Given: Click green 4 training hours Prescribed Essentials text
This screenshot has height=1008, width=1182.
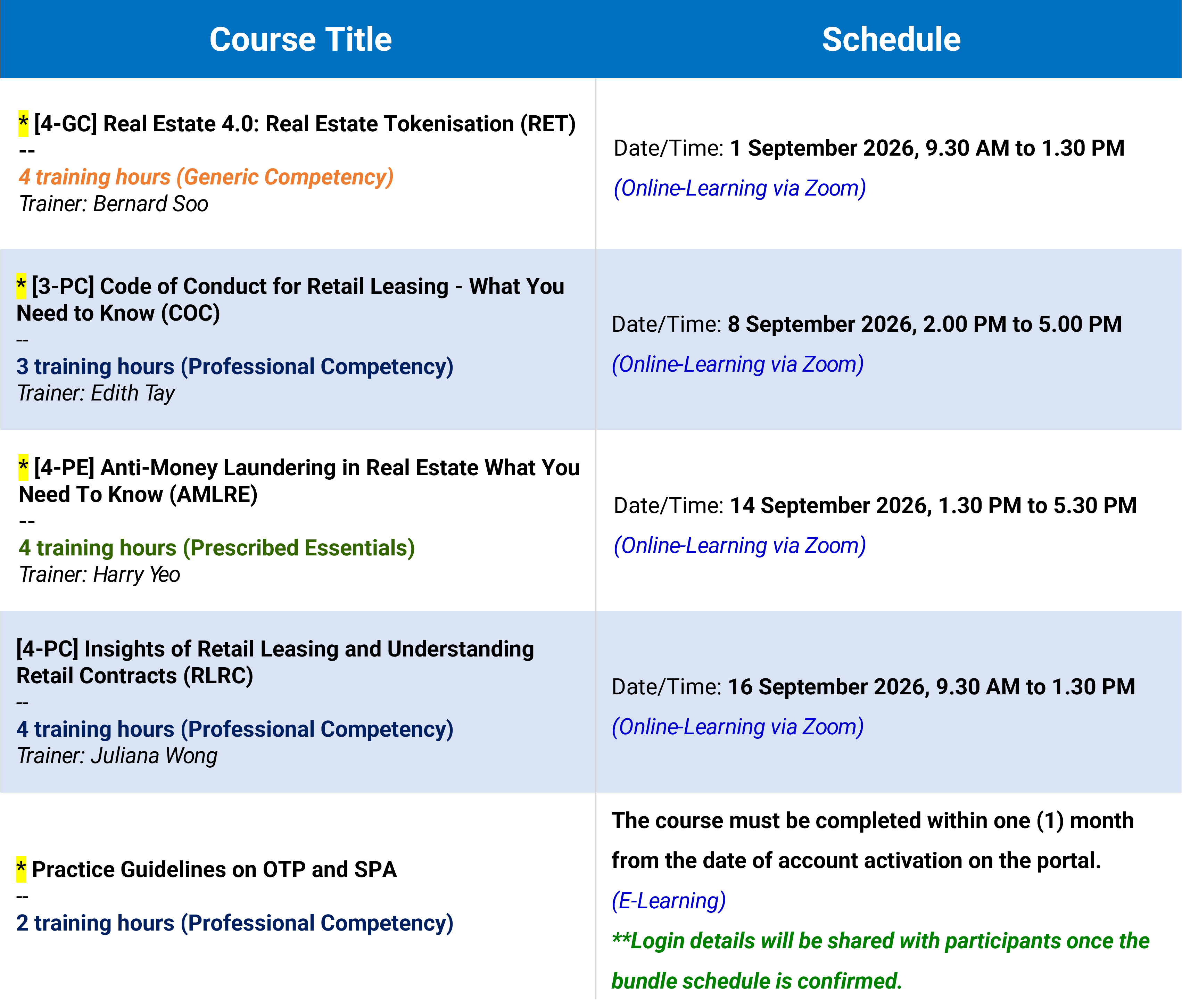Looking at the screenshot, I should click(217, 548).
